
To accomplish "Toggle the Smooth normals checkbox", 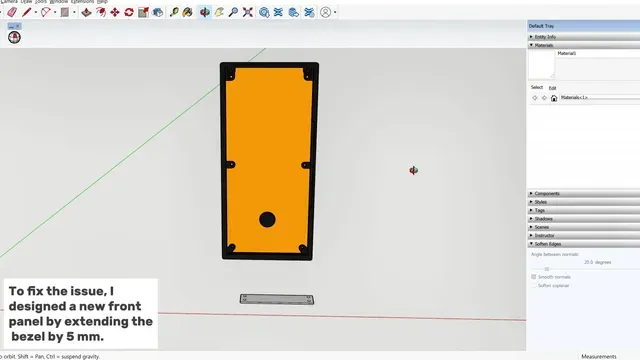I will point(533,277).
